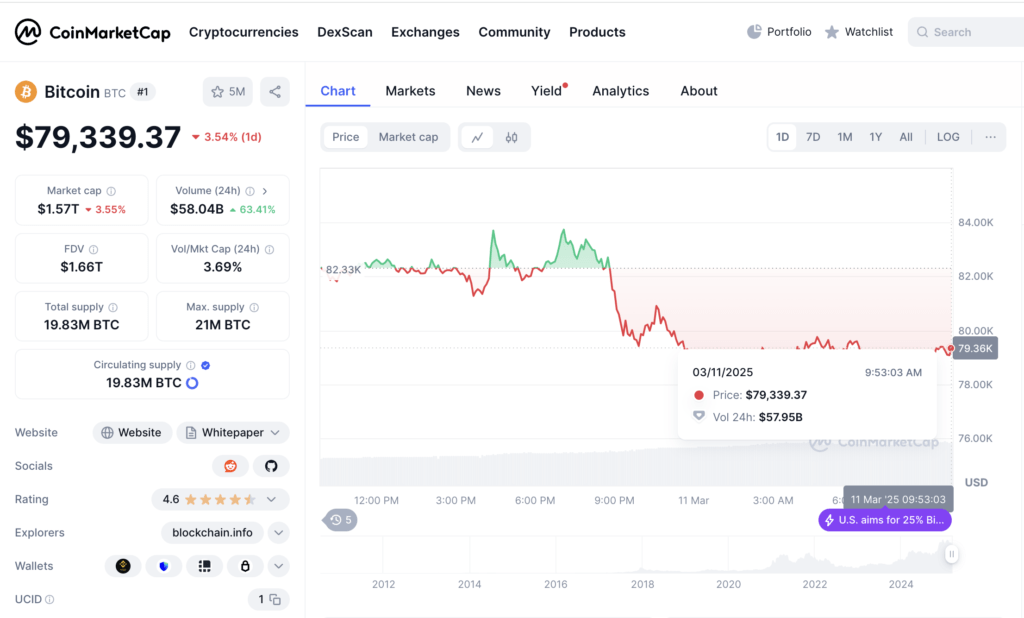Click the verified badge by Circulating supply
Screen dimensions: 1024x618
(x=206, y=365)
